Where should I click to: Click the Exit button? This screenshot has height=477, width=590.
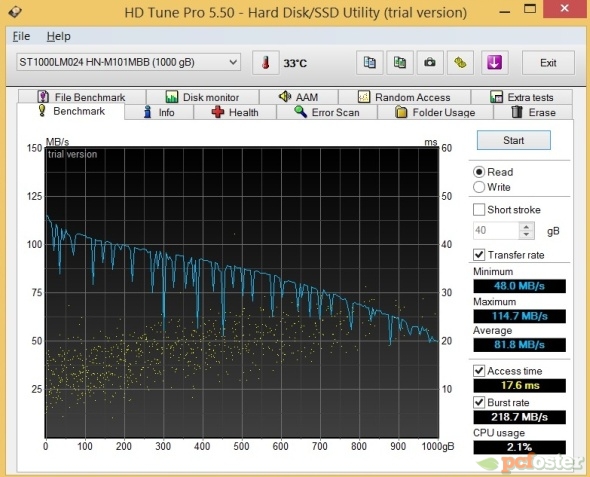[x=548, y=63]
